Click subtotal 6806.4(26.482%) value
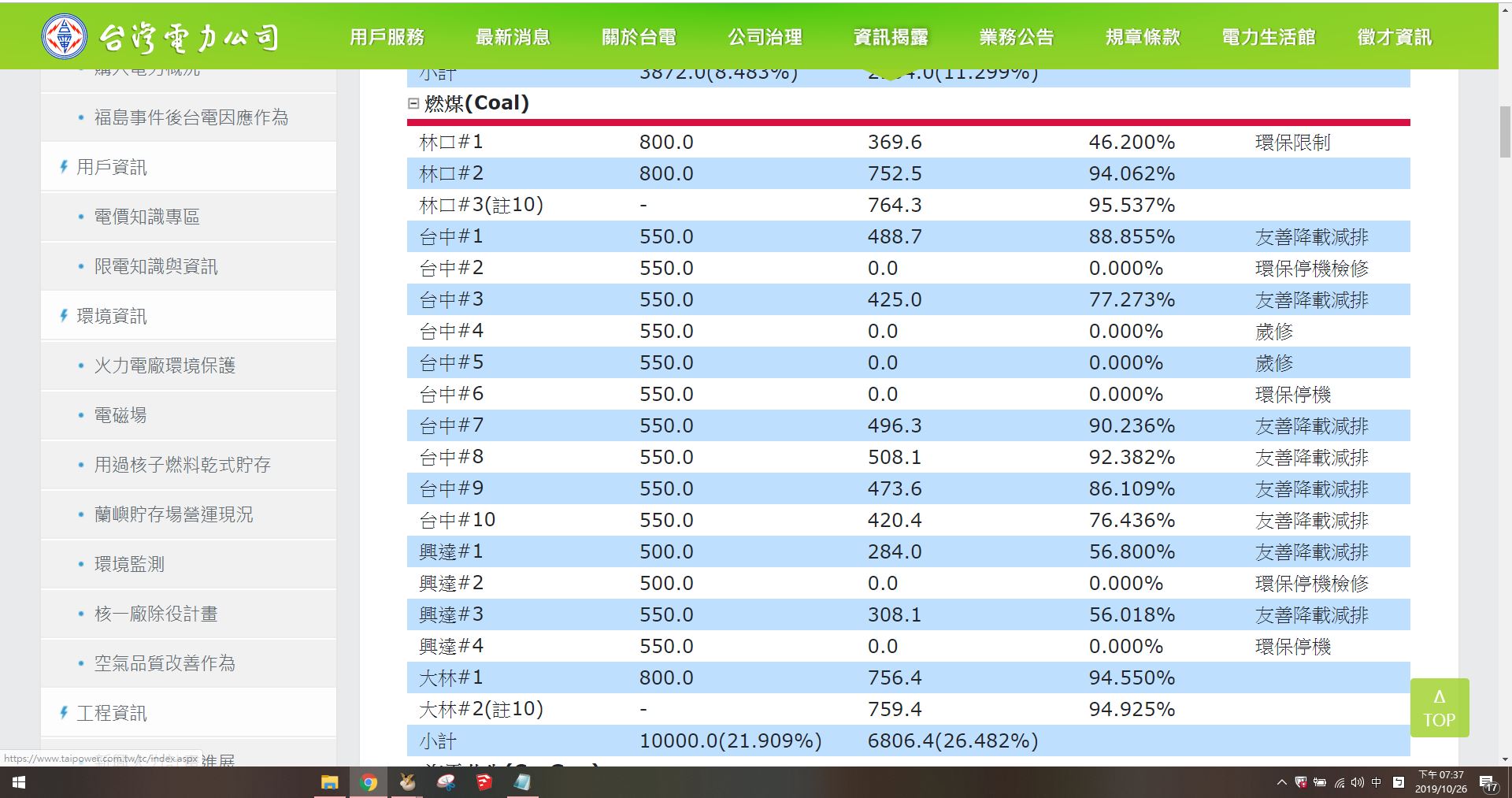The width and height of the screenshot is (1512, 798). [x=953, y=740]
